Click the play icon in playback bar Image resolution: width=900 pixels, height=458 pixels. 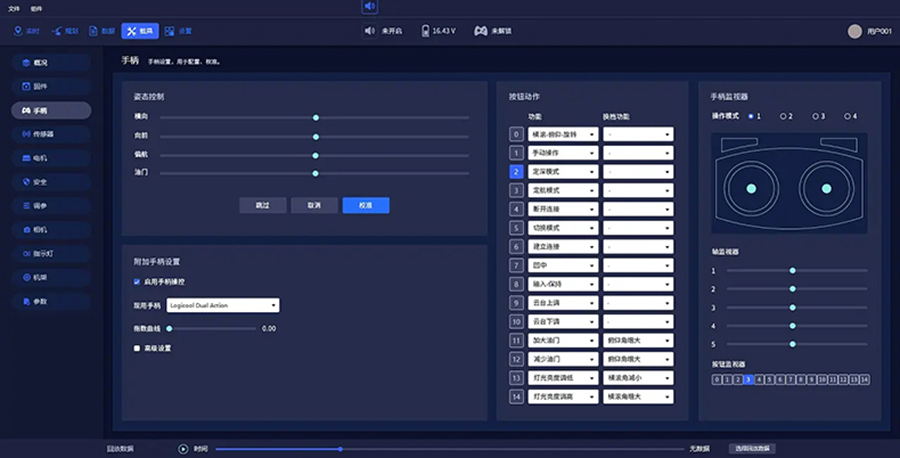[x=183, y=449]
